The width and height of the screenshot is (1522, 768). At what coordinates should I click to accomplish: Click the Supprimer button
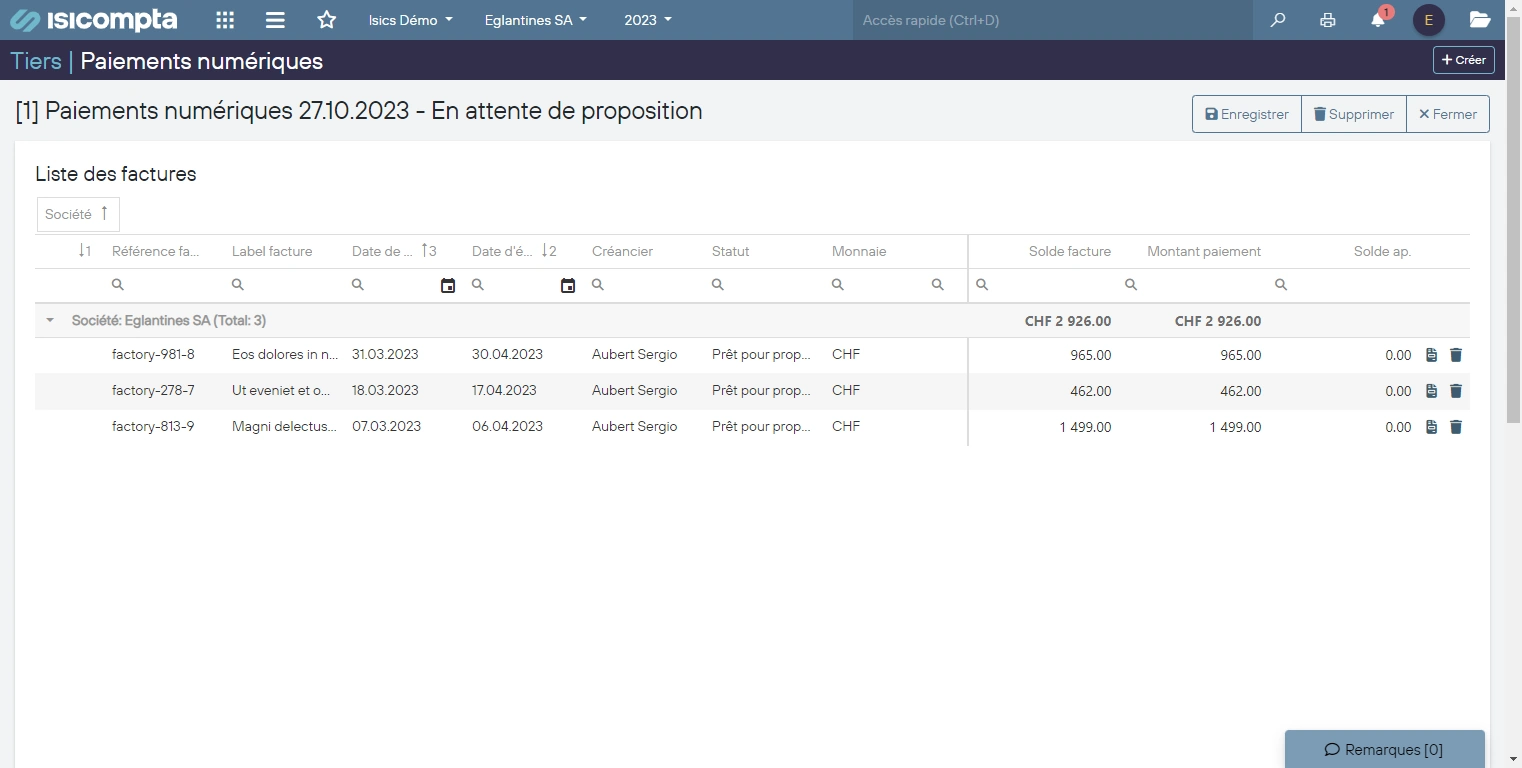[1354, 114]
